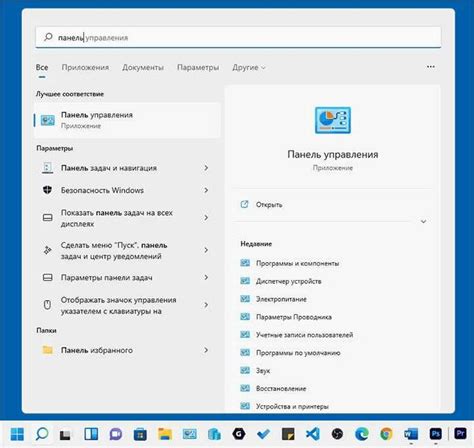Expand arrow for Панель избранного
Viewport: 474px width, 448px height.
[x=206, y=350]
